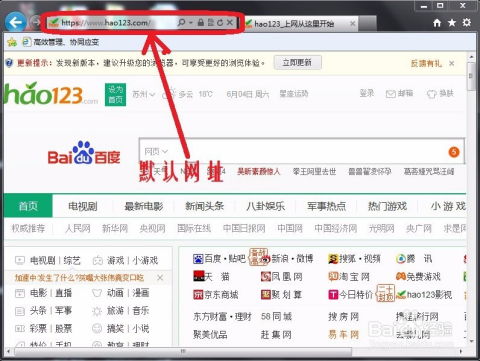Click the orange search badge icon

[x=454, y=152]
